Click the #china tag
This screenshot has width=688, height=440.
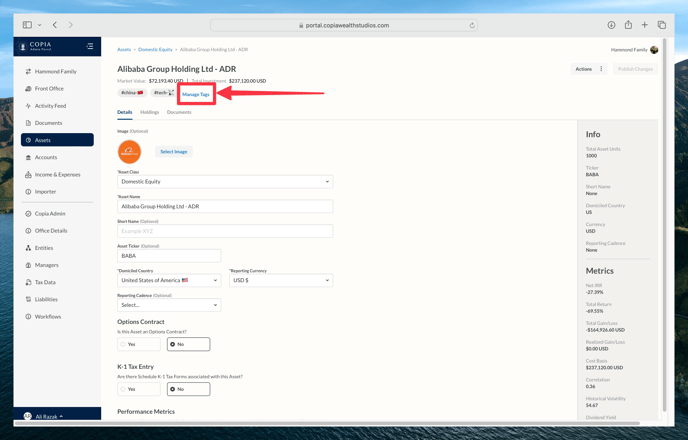(x=132, y=93)
